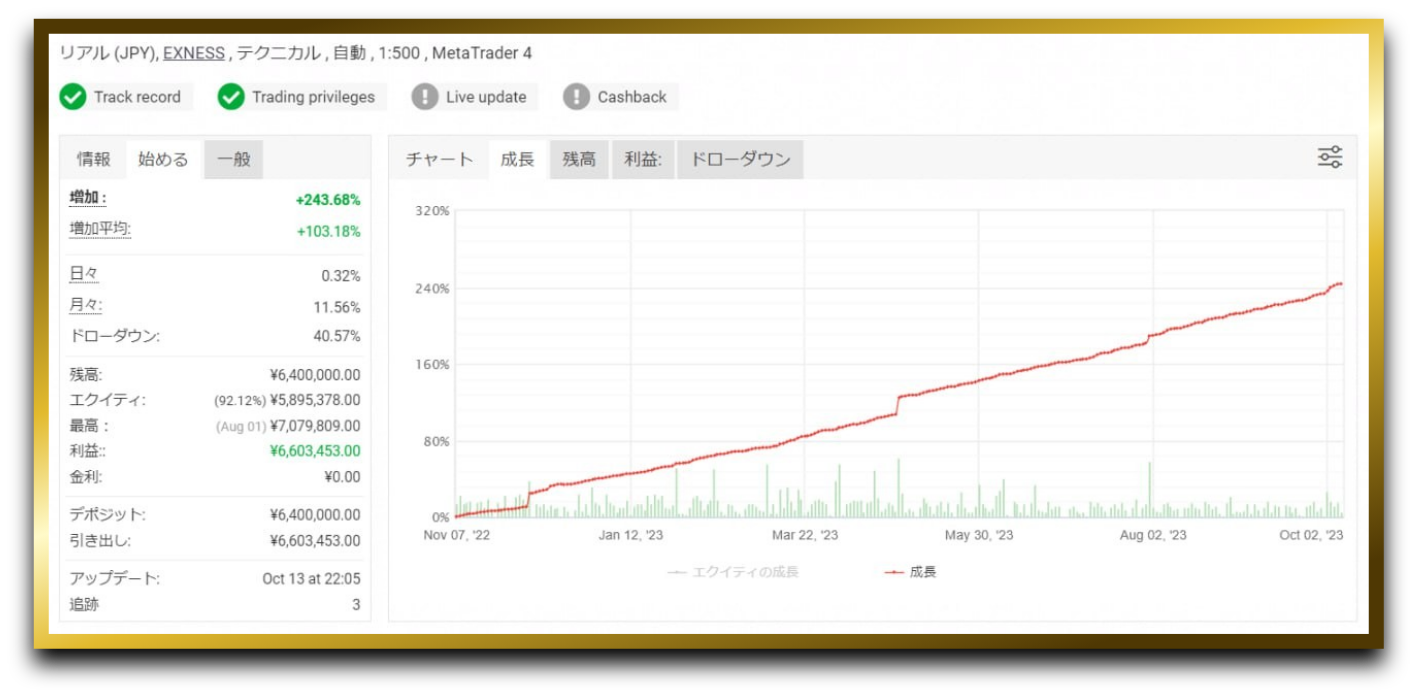Click the green Track record checkmark icon
The height and width of the screenshot is (698, 1418).
73,97
